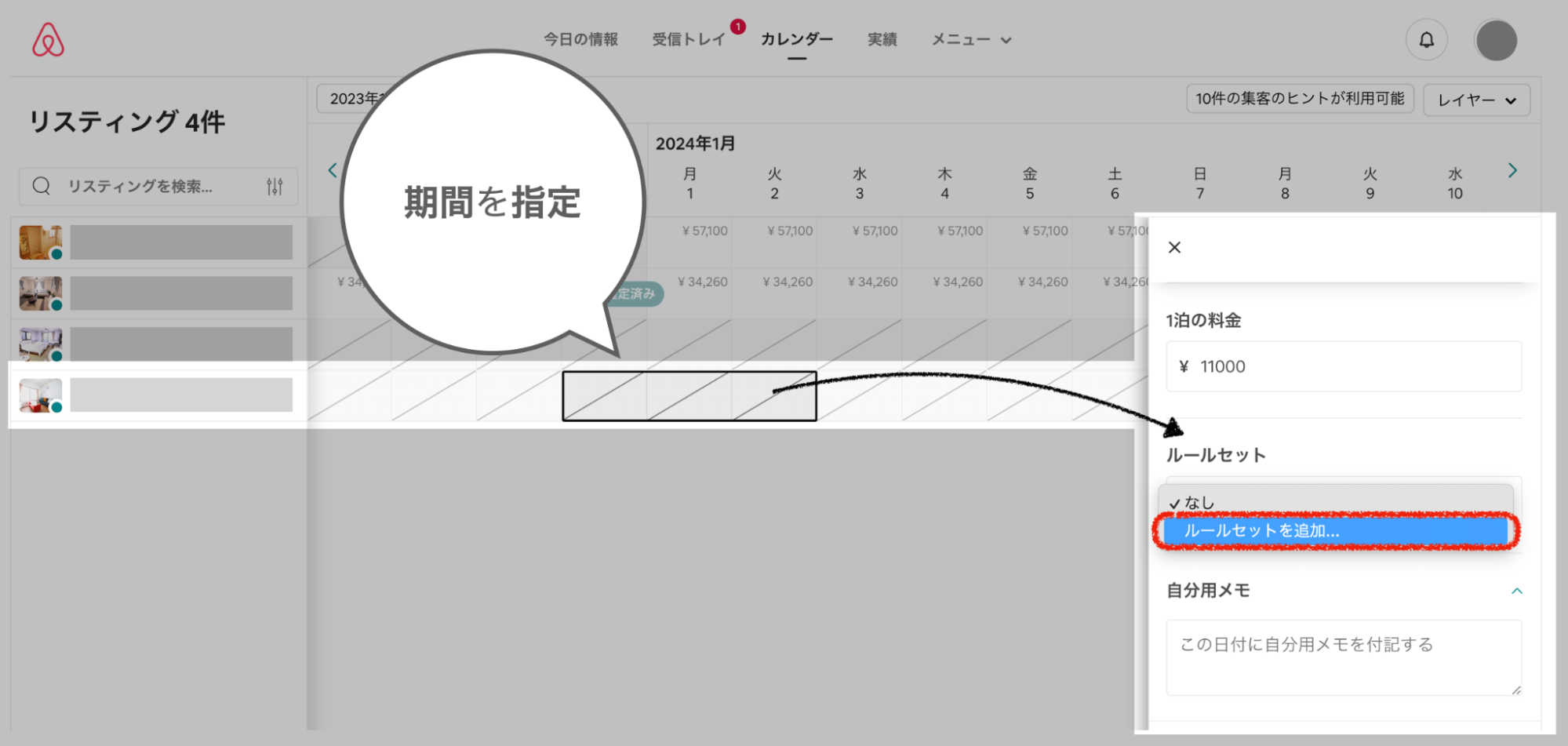Open the 実績 tab
1568x746 pixels.
tap(882, 40)
